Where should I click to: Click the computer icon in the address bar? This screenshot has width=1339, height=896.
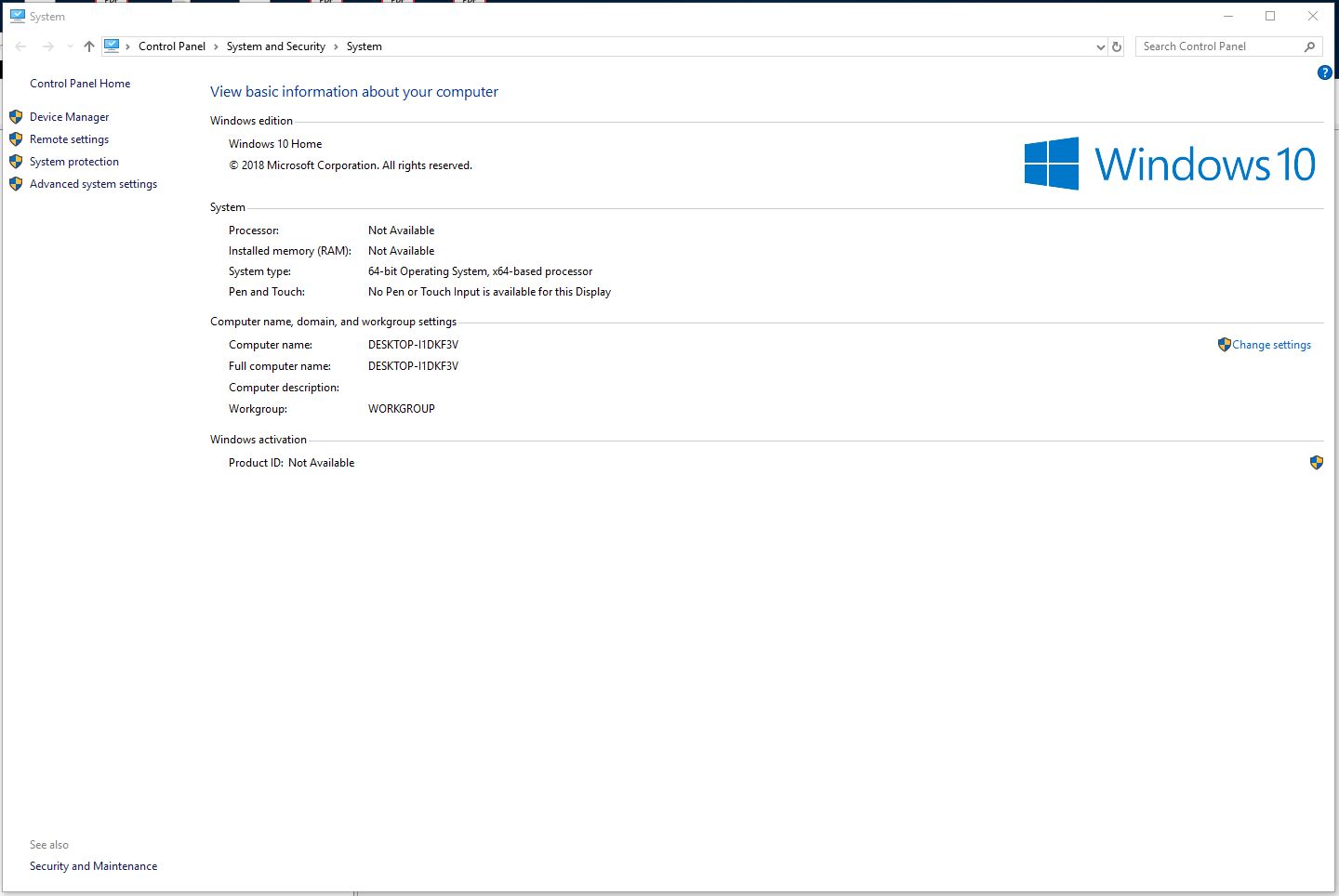click(112, 46)
